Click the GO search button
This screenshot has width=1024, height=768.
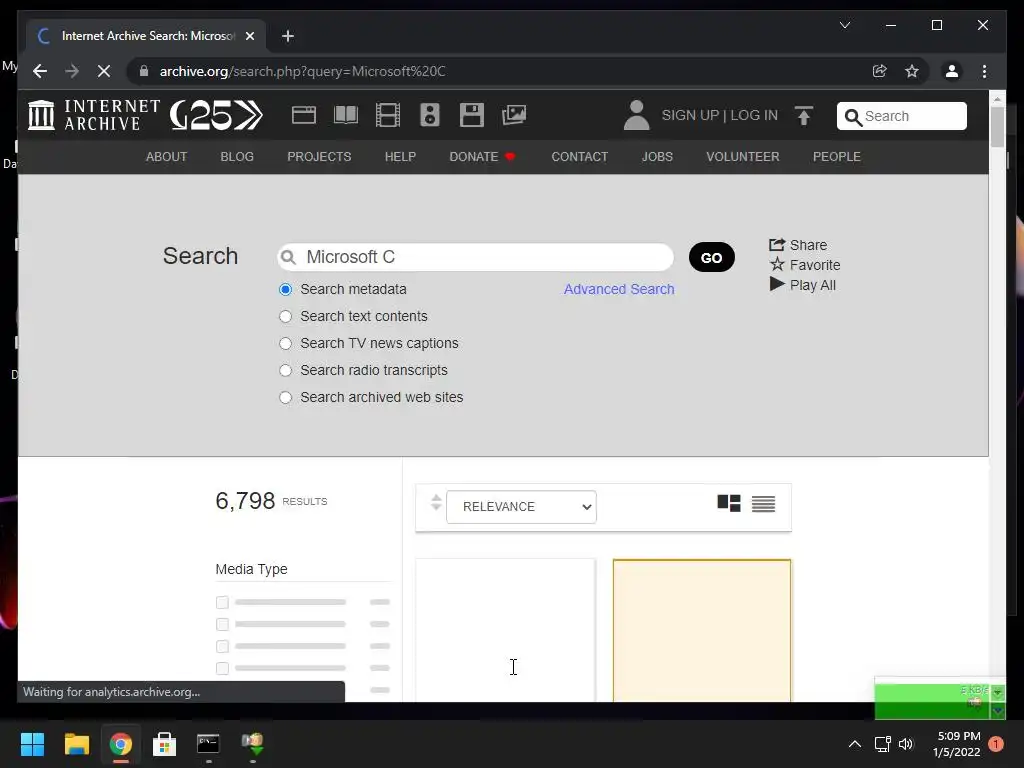[712, 257]
